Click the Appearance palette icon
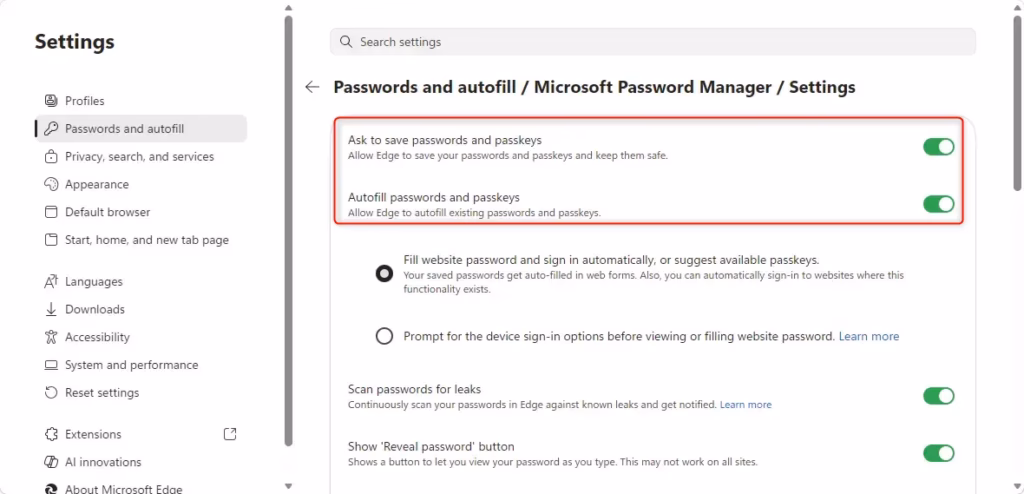This screenshot has width=1024, height=494. [52, 185]
